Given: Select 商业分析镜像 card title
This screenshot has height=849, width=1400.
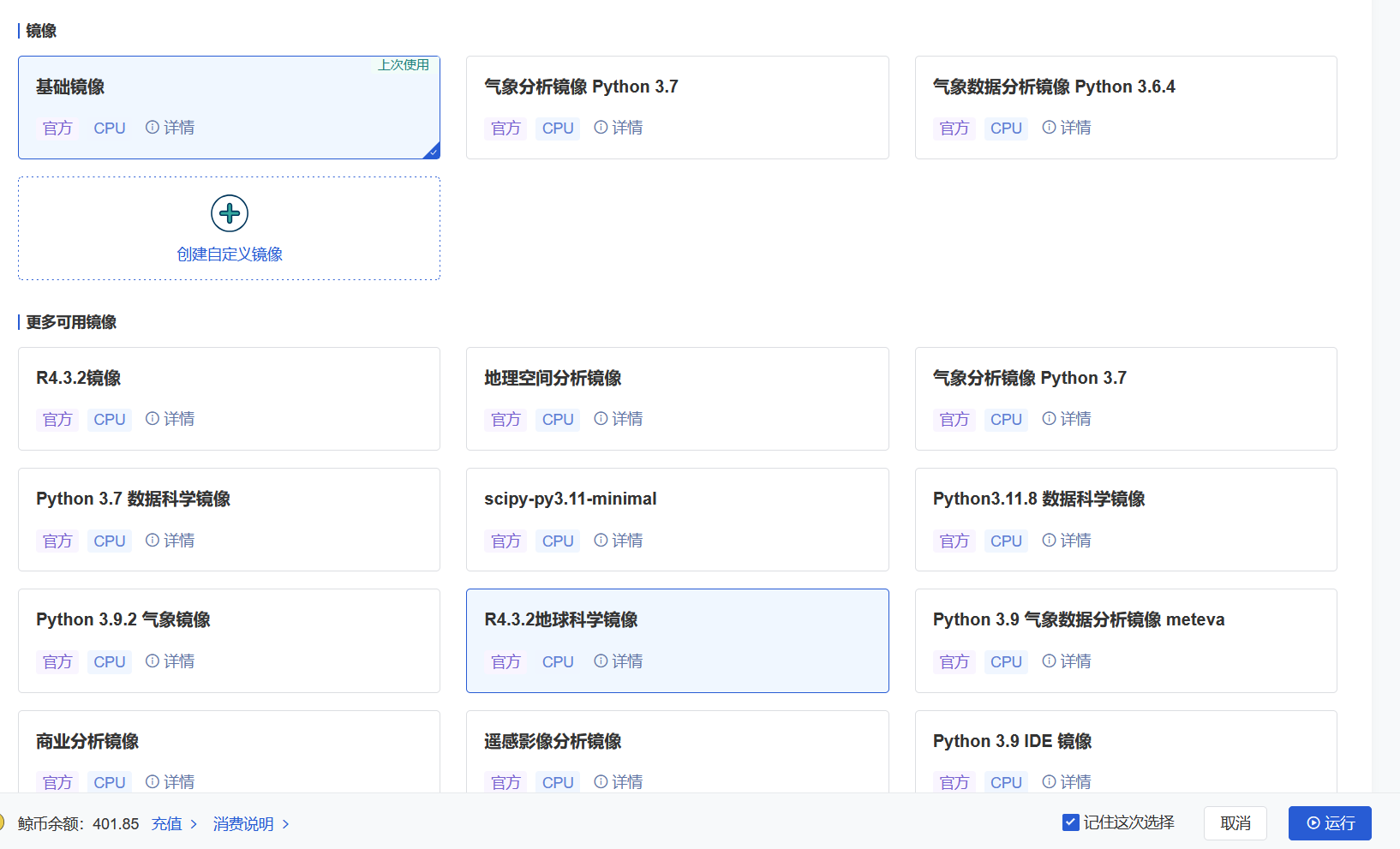Looking at the screenshot, I should [87, 741].
